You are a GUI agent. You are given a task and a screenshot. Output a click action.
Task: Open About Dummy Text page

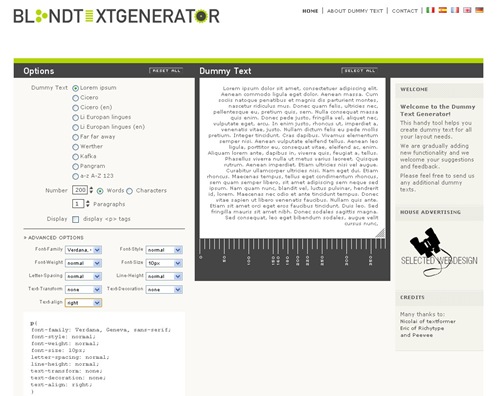[x=355, y=11]
